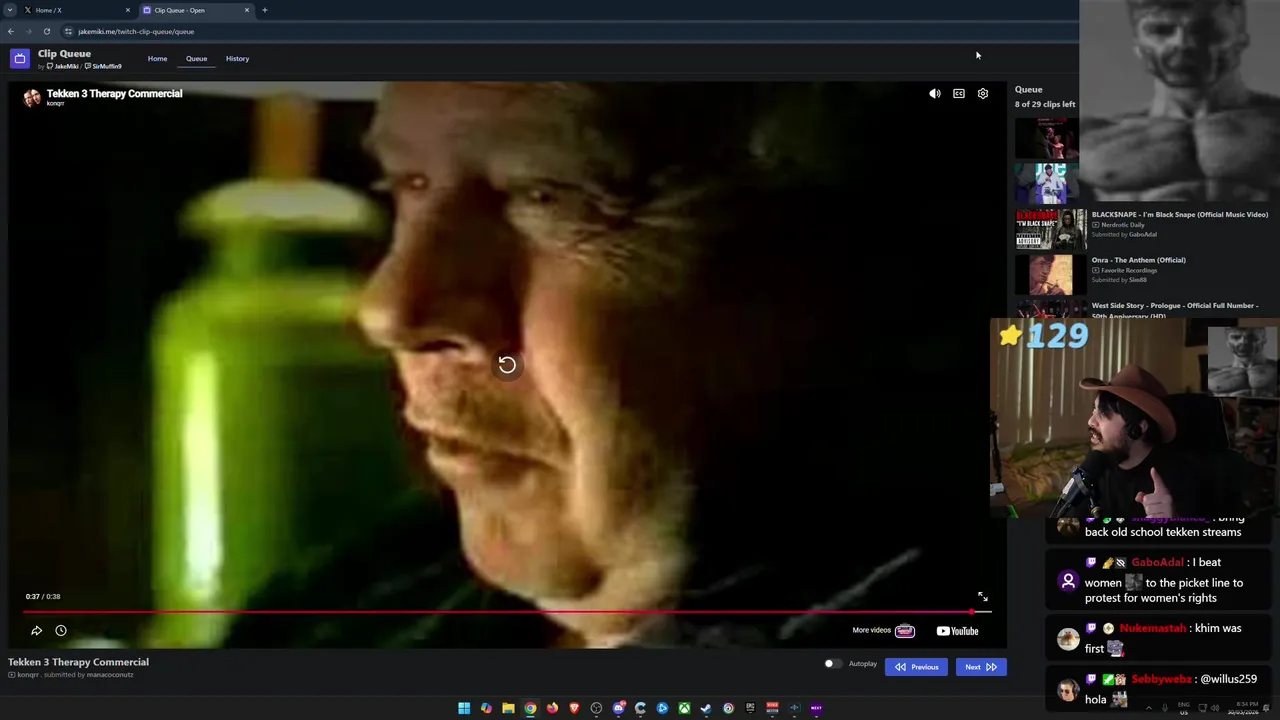The image size is (1280, 720).
Task: Launch Firefox from the taskbar
Action: [552, 708]
